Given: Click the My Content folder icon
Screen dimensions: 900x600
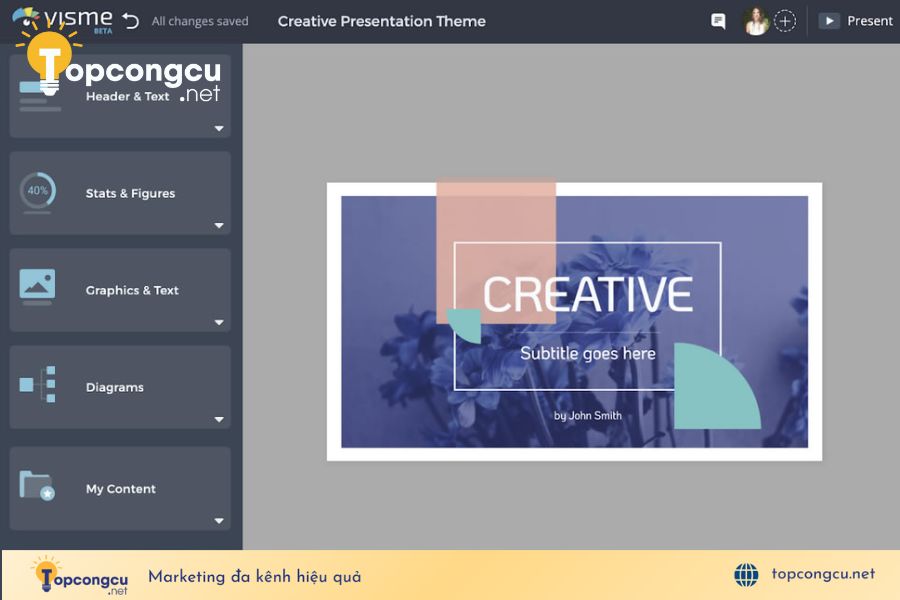Looking at the screenshot, I should tap(37, 486).
